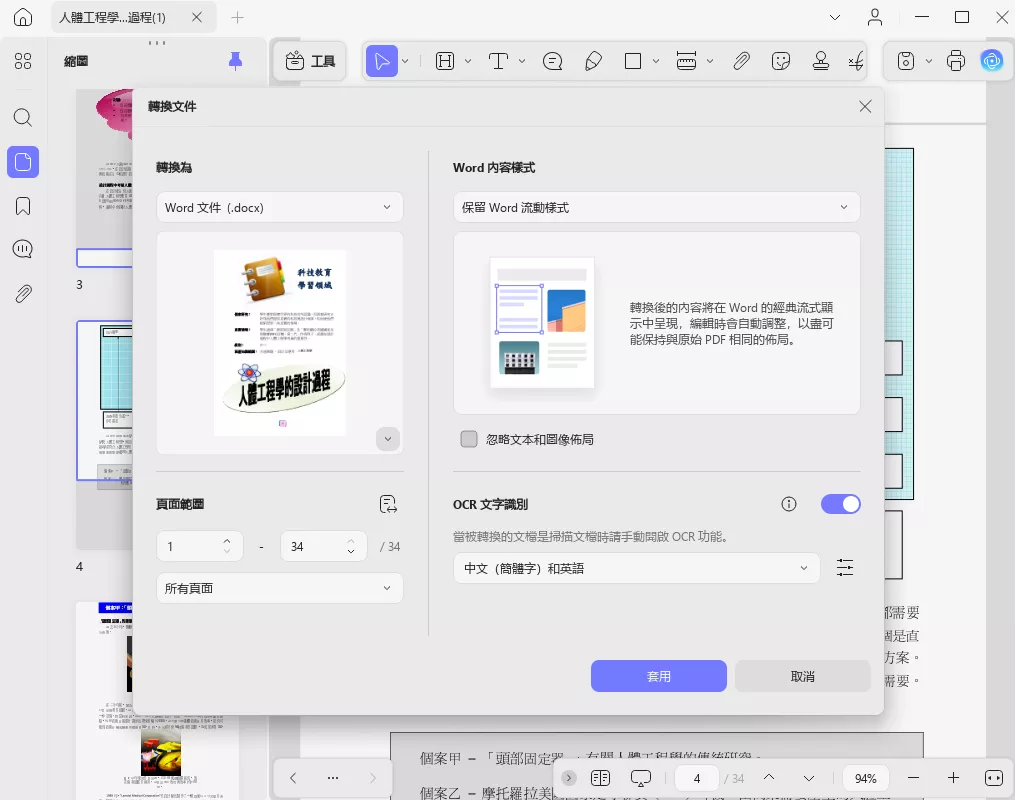The height and width of the screenshot is (800, 1015).
Task: Open the bookmarks panel in sidebar
Action: (x=23, y=206)
